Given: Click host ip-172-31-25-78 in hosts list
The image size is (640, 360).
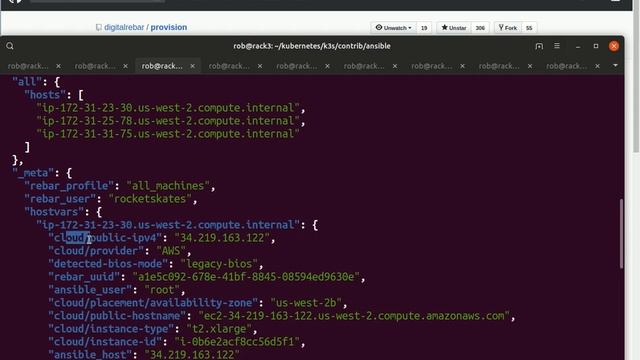Looking at the screenshot, I should [168, 121].
